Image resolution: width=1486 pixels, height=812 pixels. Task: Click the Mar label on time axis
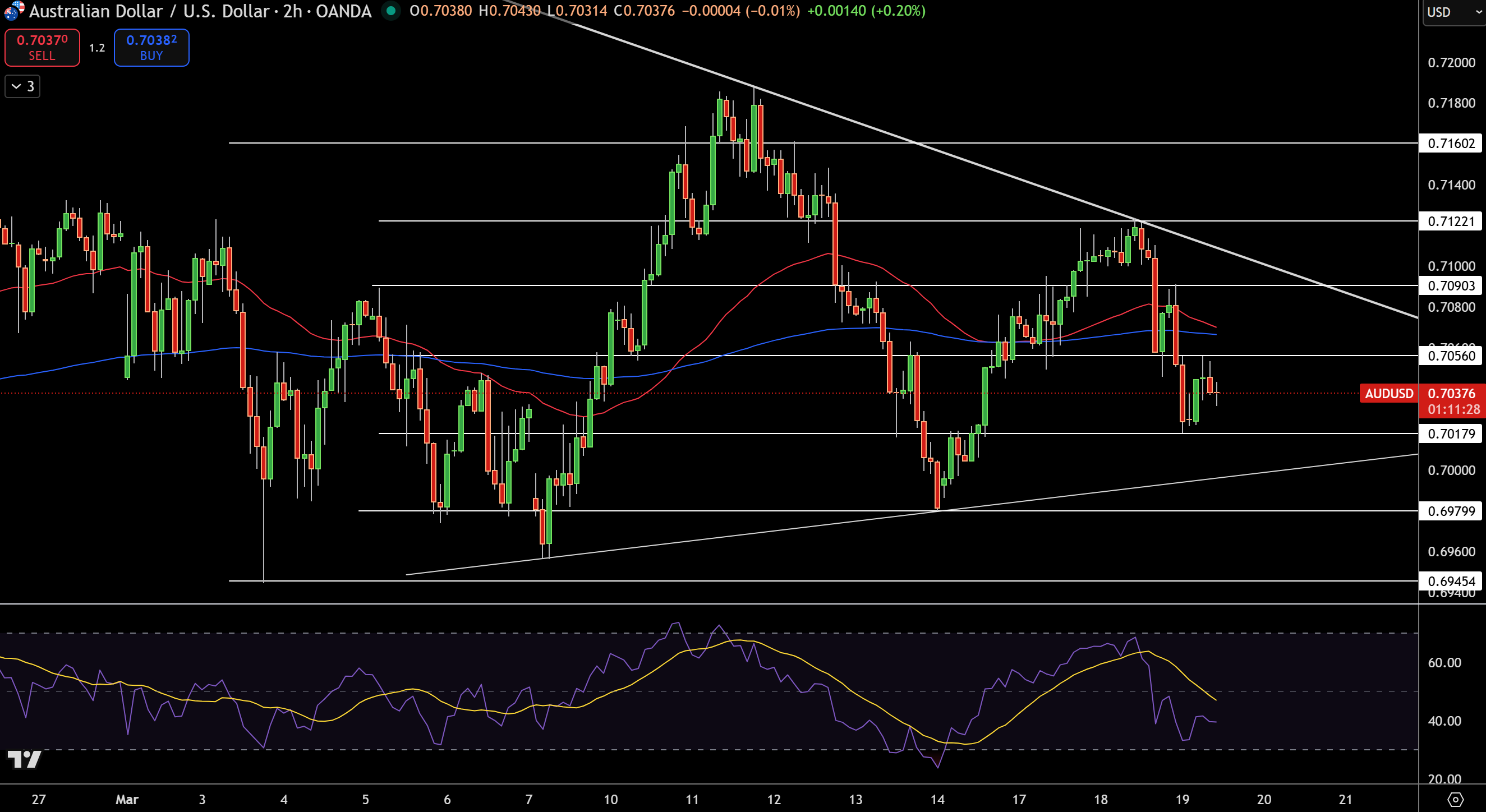point(127,799)
